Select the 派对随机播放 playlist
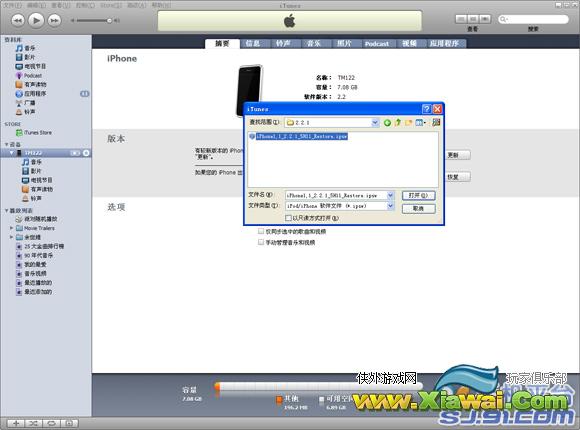Viewport: 580px width, 430px height. coord(36,219)
